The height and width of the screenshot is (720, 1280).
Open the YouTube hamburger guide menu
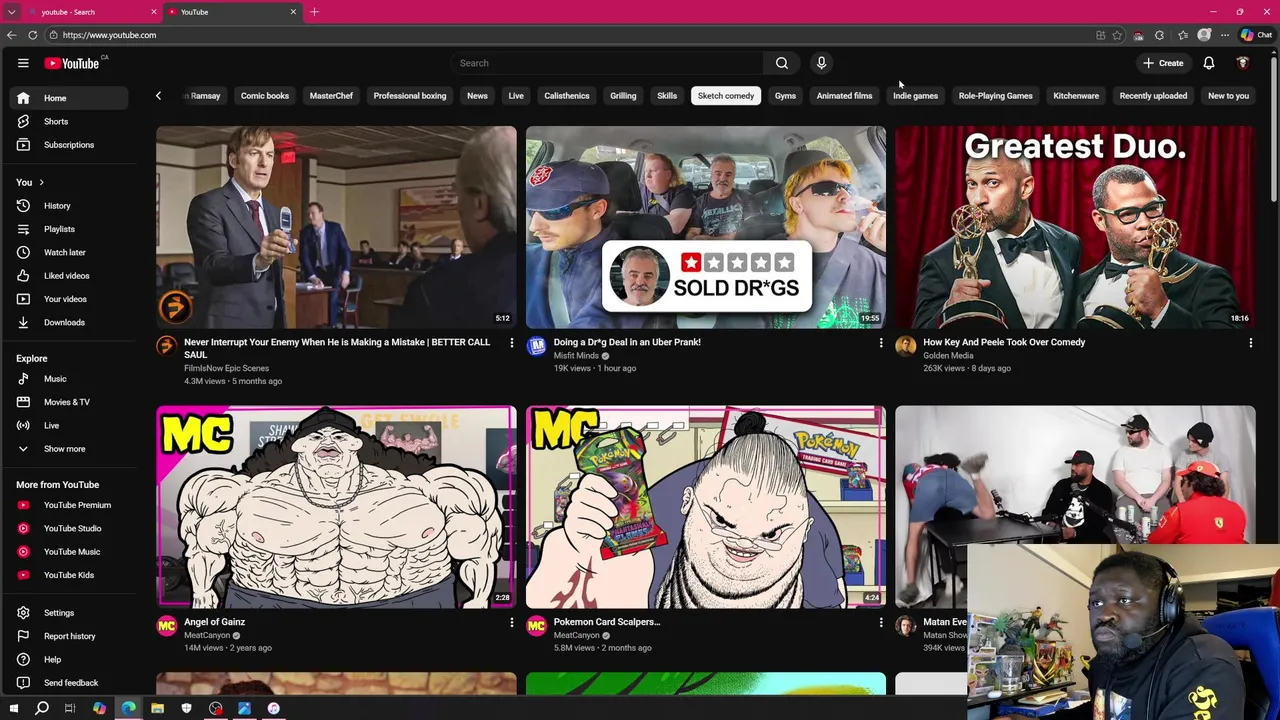click(x=23, y=63)
